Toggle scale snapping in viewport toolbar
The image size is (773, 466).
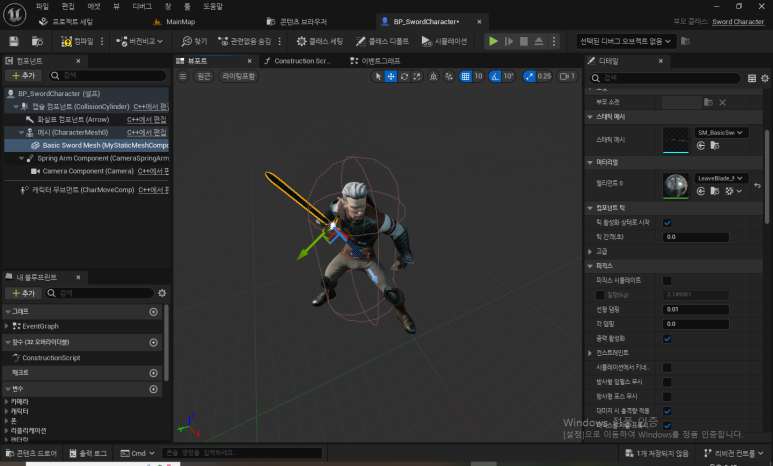[529, 76]
